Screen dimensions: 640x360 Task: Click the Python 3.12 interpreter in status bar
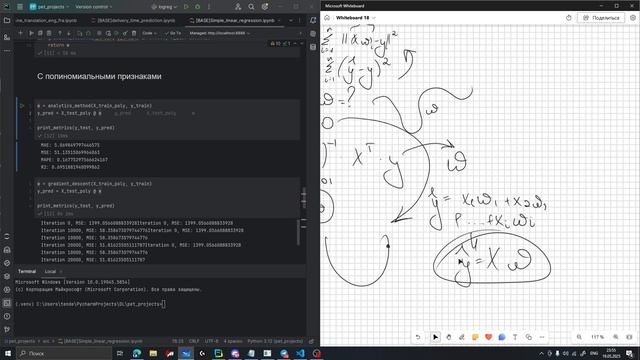(275, 341)
